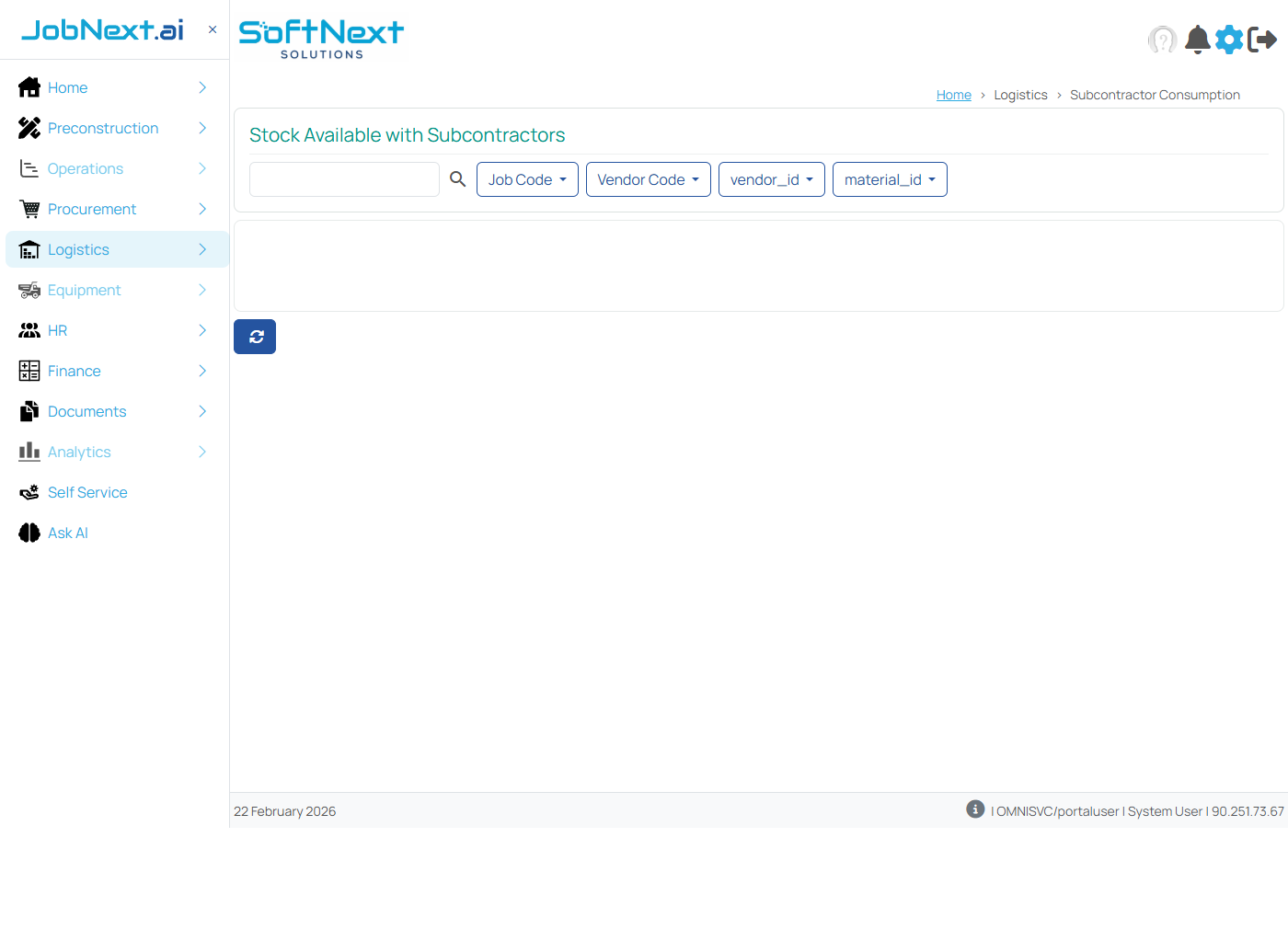Open the vendor_id dropdown

(771, 179)
